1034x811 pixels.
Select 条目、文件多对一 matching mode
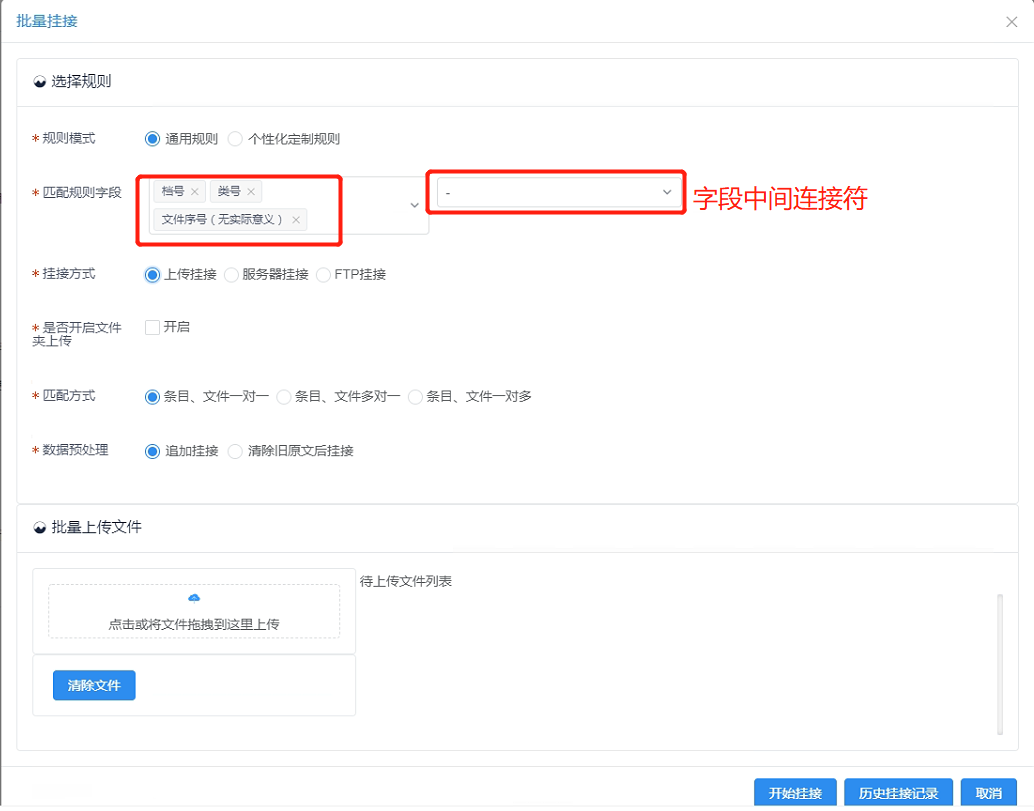pos(284,397)
